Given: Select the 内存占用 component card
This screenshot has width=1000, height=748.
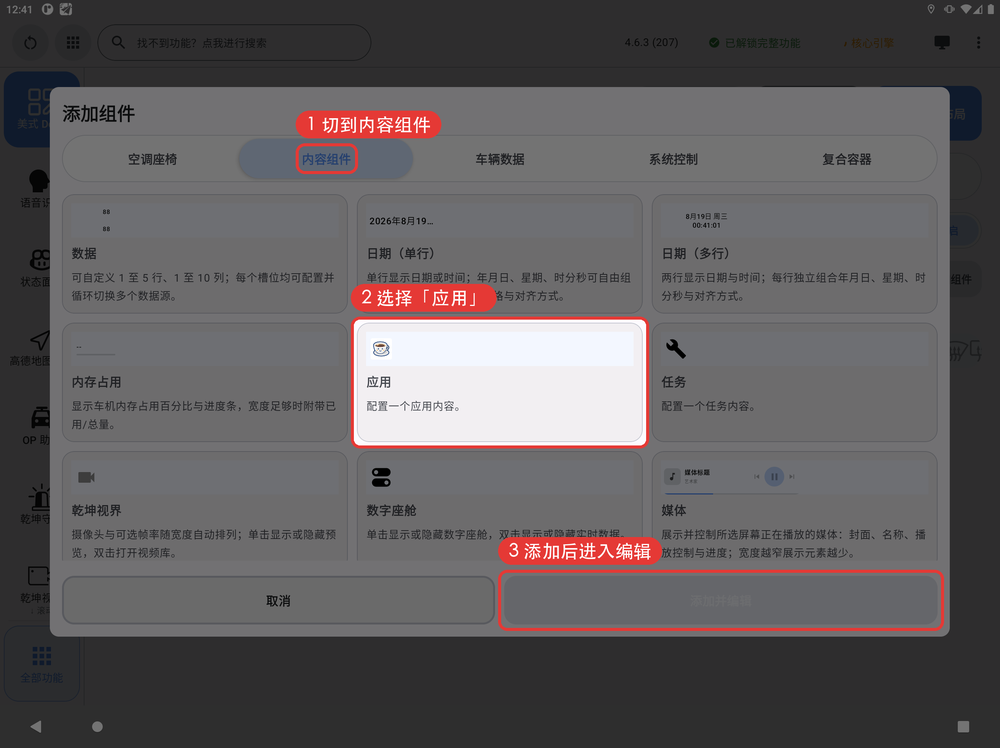Looking at the screenshot, I should click(205, 383).
